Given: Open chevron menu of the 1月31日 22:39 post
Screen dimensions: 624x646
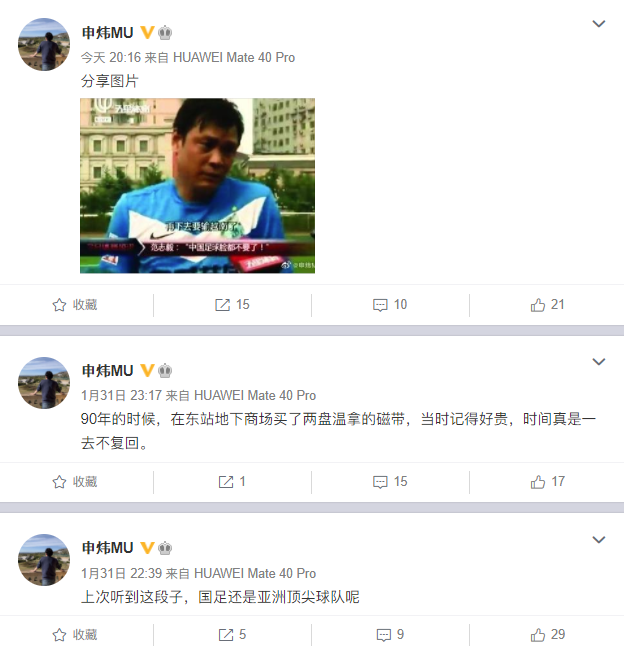Looking at the screenshot, I should (x=598, y=540).
